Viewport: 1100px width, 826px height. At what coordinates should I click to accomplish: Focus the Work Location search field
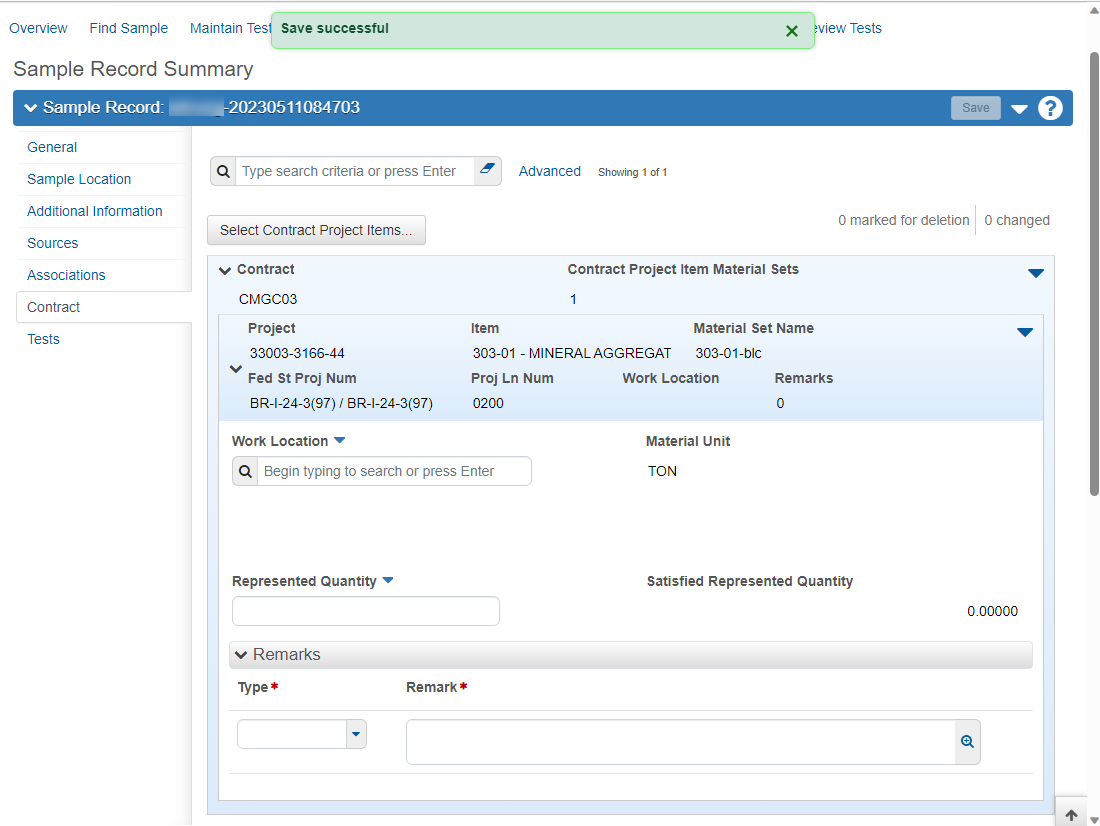pos(394,472)
